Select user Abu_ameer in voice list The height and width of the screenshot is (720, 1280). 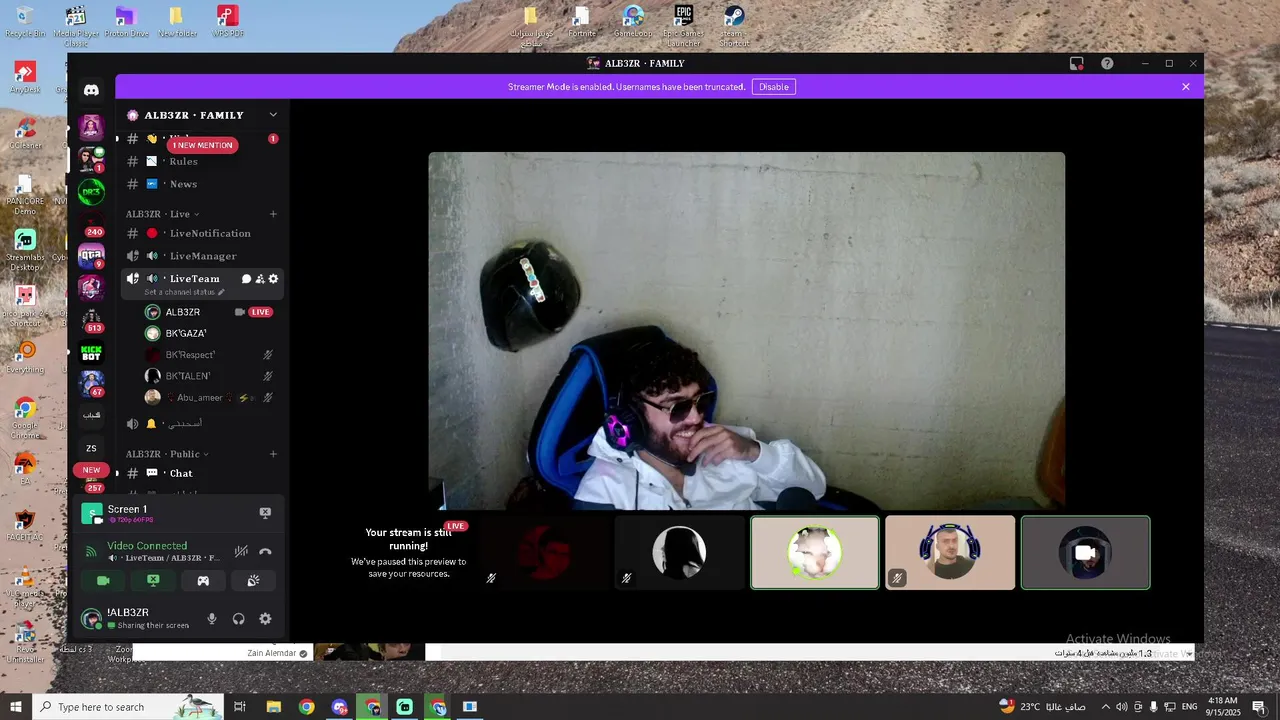pyautogui.click(x=210, y=397)
